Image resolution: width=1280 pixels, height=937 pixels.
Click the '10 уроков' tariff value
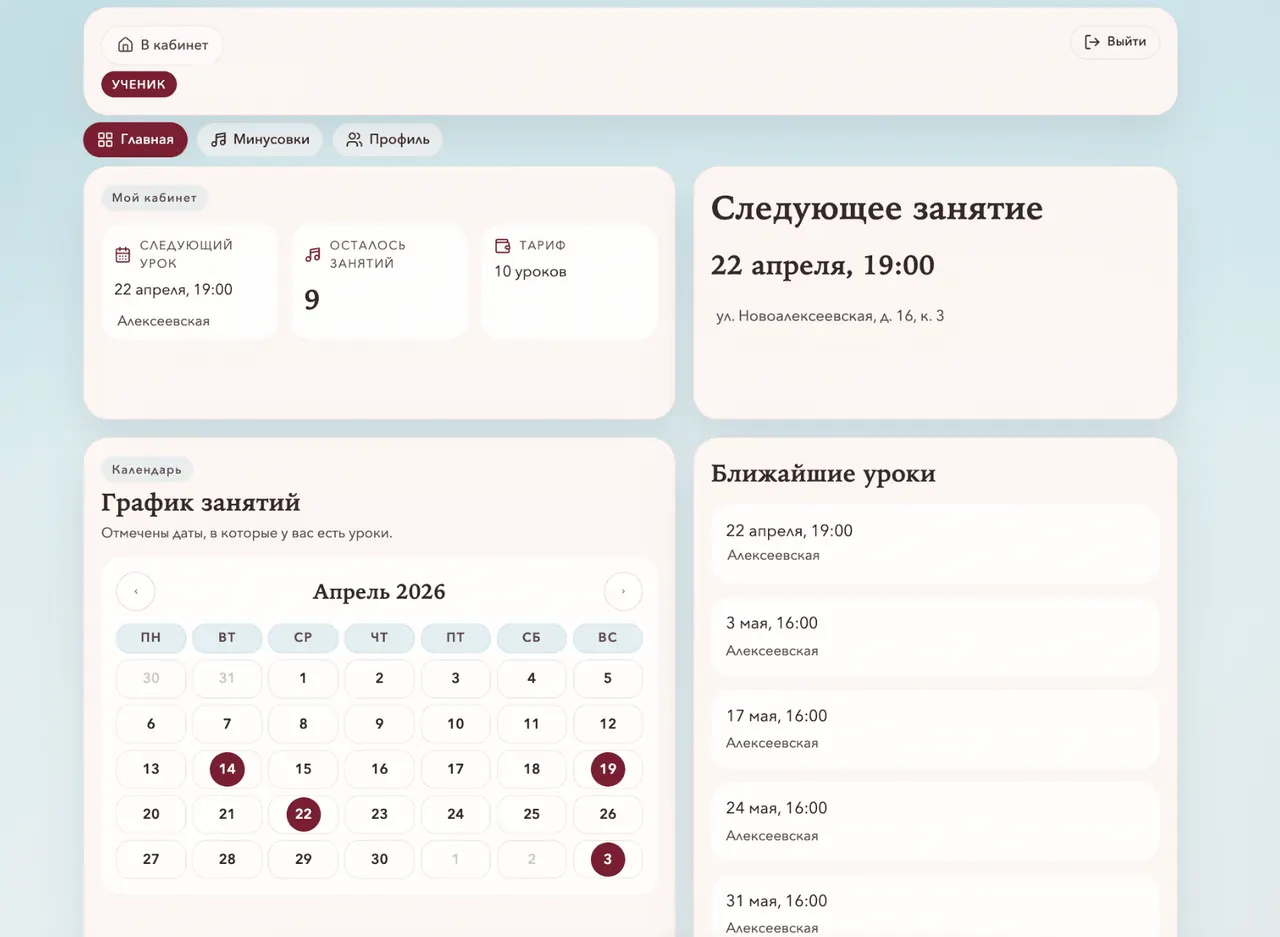click(x=530, y=272)
